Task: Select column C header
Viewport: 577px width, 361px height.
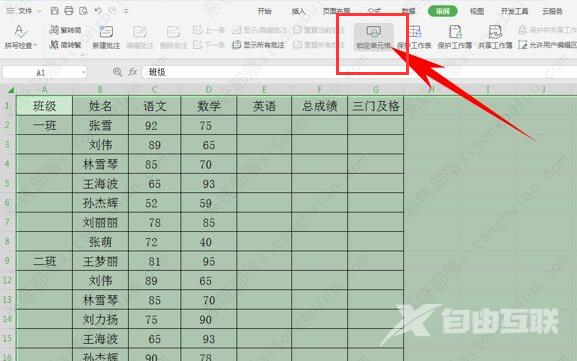Action: [x=155, y=89]
